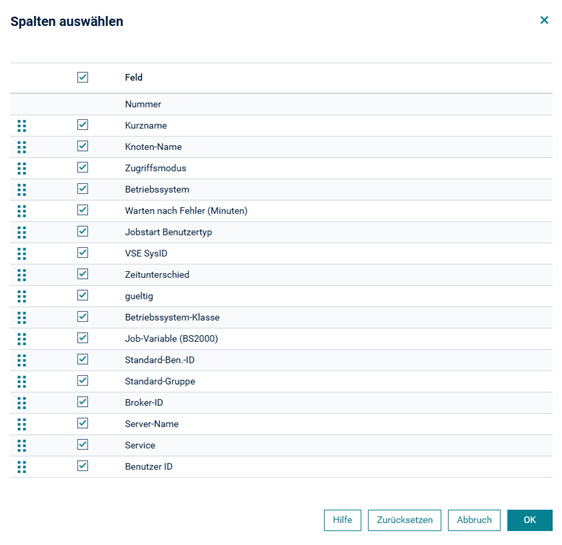This screenshot has width=562, height=545.
Task: Uncheck the Benutzer ID checkbox
Action: [x=82, y=466]
